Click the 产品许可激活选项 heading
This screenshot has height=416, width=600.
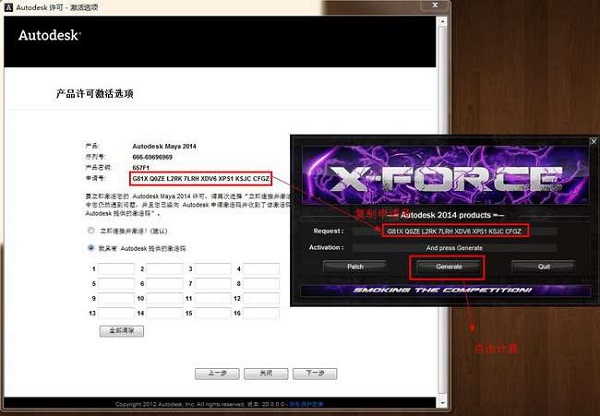click(x=95, y=94)
